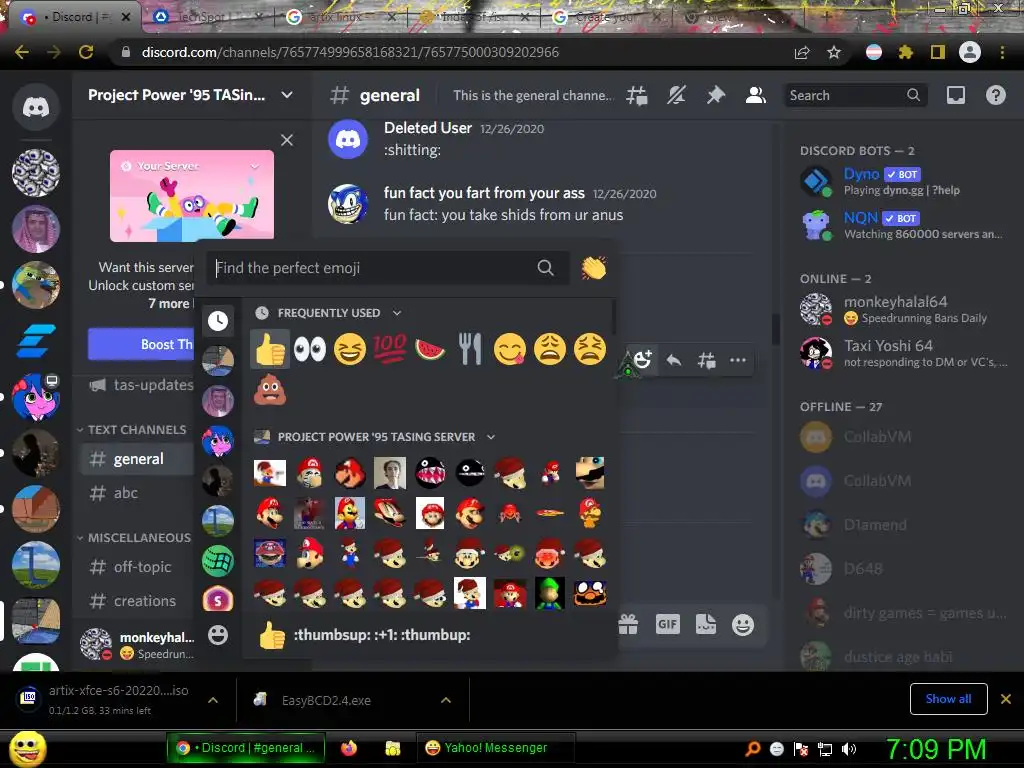Screen dimensions: 1024x768
Task: Collapse the Text Channels category
Action: [x=132, y=430]
